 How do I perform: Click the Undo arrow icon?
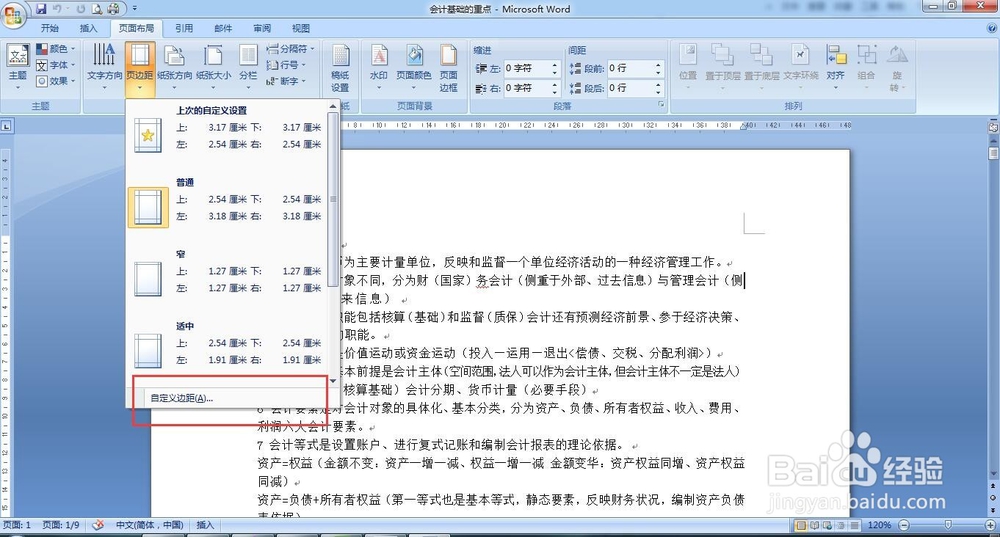click(x=57, y=9)
